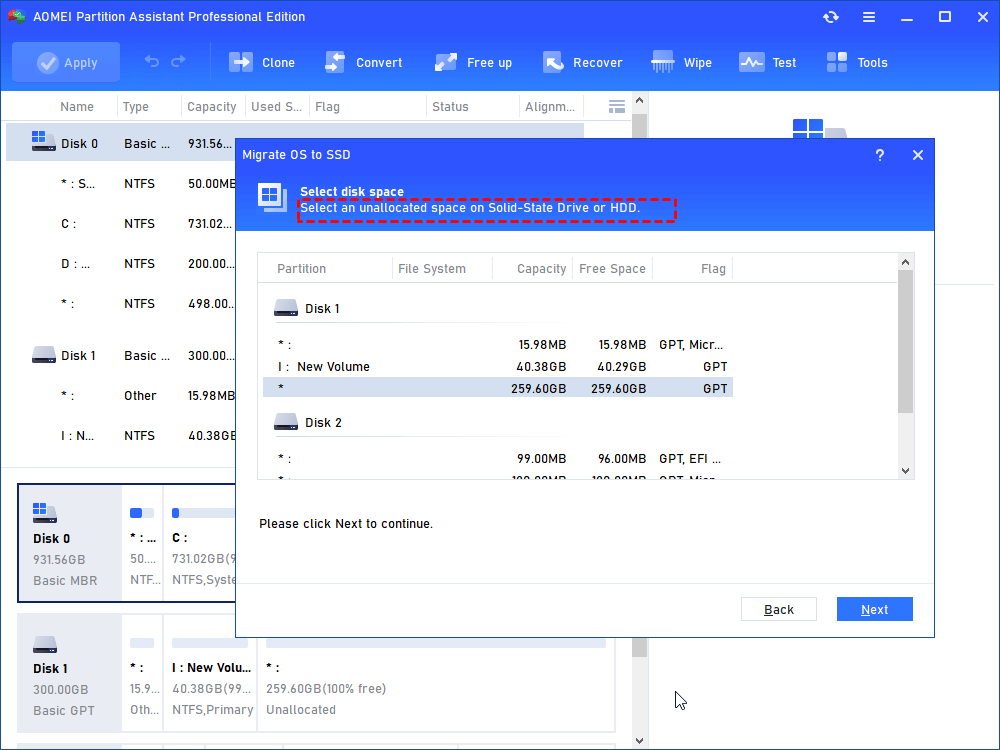
Task: Click Disk 1 Basic GPT disk map tile
Action: 70,673
